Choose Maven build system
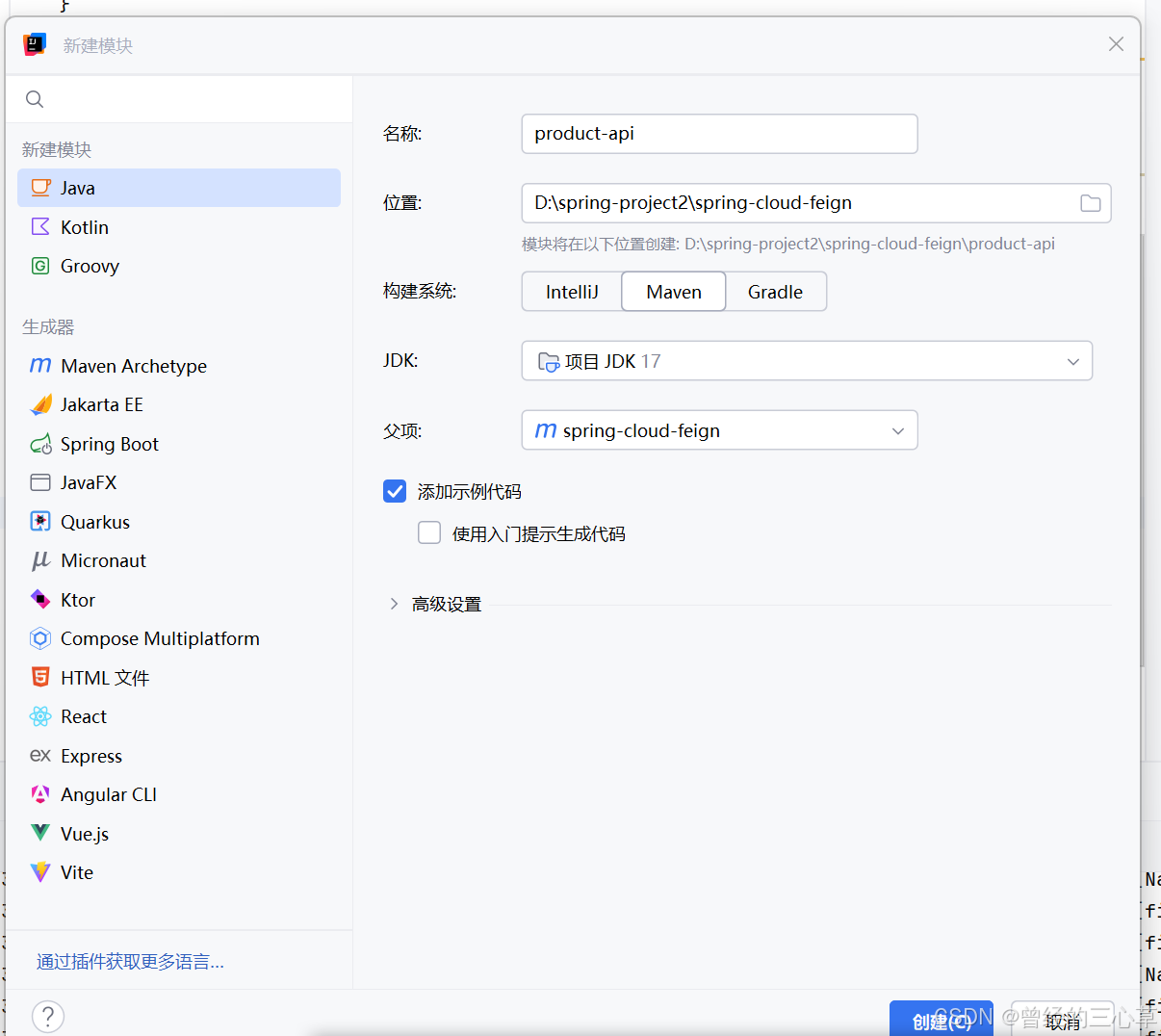The image size is (1161, 1036). pos(674,292)
